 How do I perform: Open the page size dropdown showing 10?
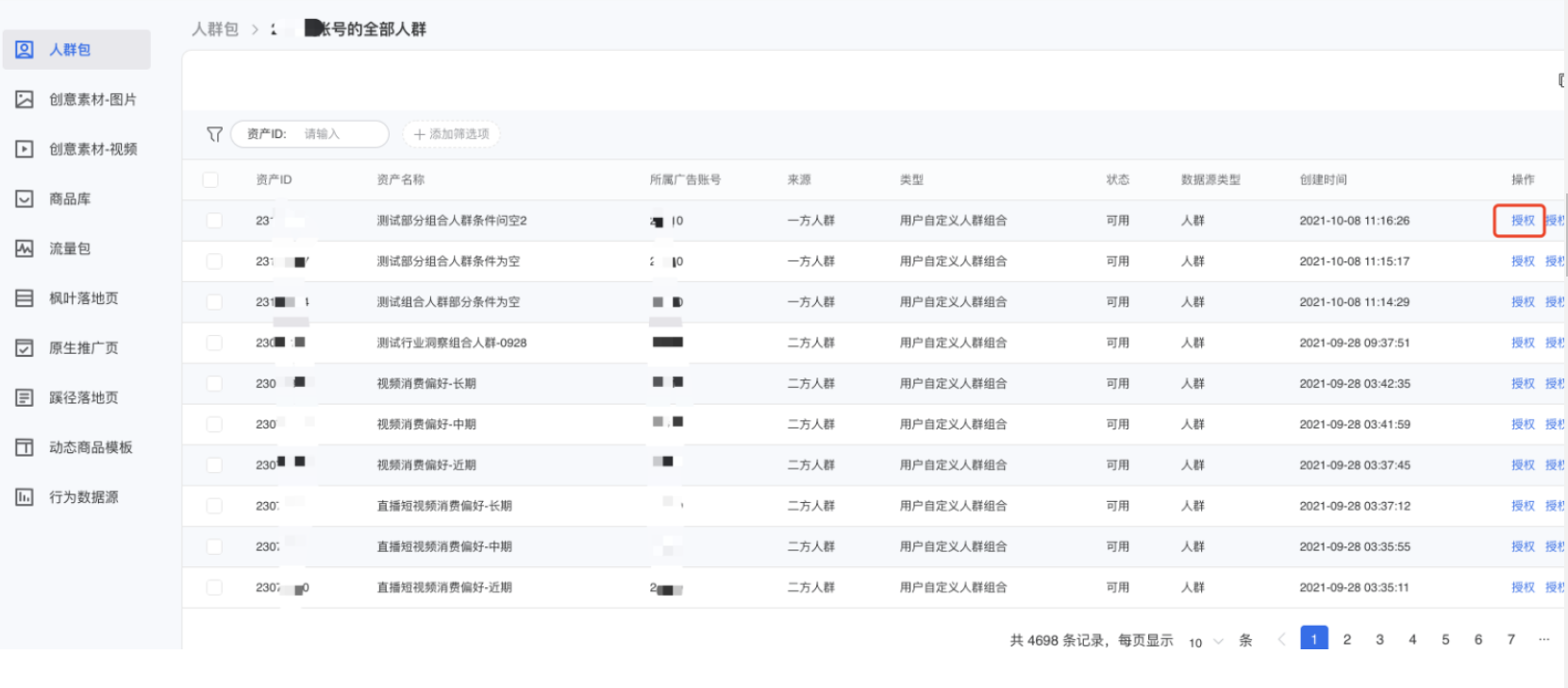(1206, 642)
